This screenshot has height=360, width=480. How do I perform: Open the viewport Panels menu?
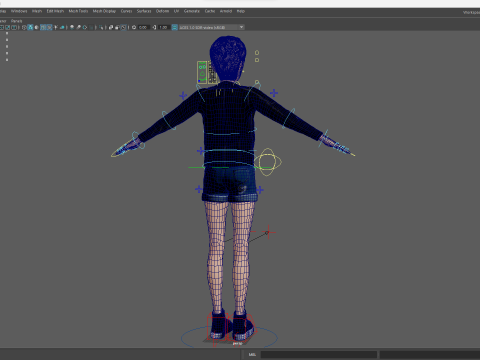16,21
